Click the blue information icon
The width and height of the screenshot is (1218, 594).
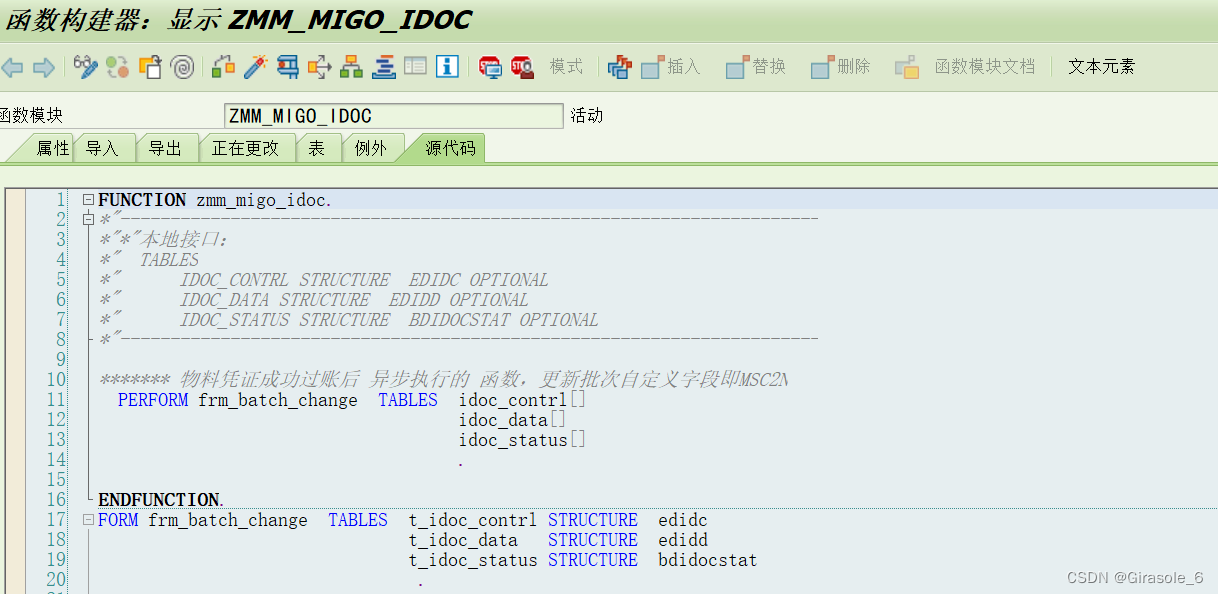click(x=446, y=67)
